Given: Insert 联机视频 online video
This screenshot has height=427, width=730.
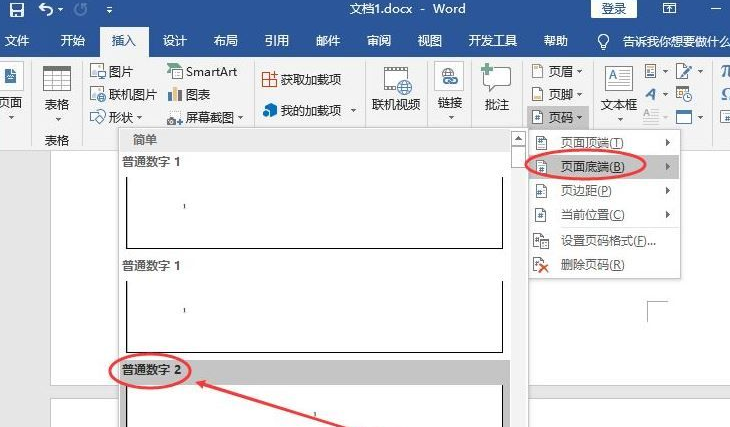Looking at the screenshot, I should 396,88.
